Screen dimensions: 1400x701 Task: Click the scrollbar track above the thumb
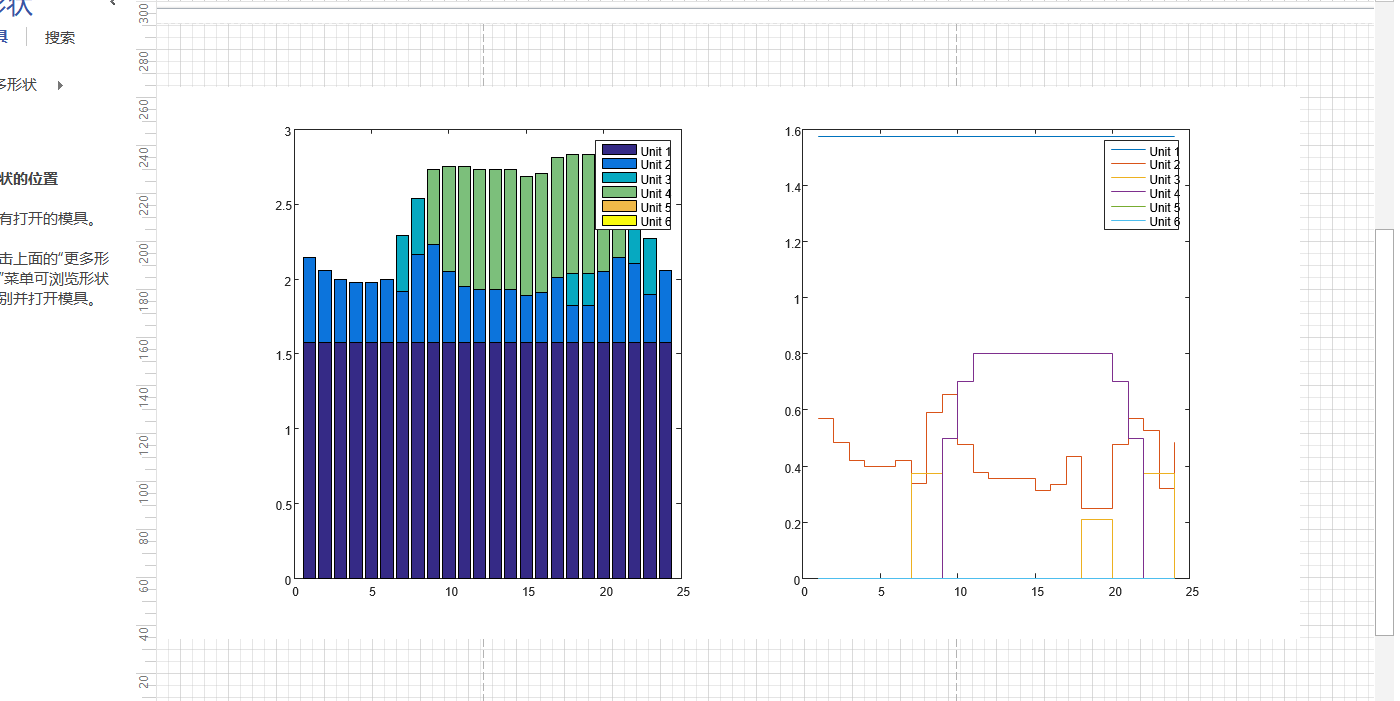[1384, 120]
